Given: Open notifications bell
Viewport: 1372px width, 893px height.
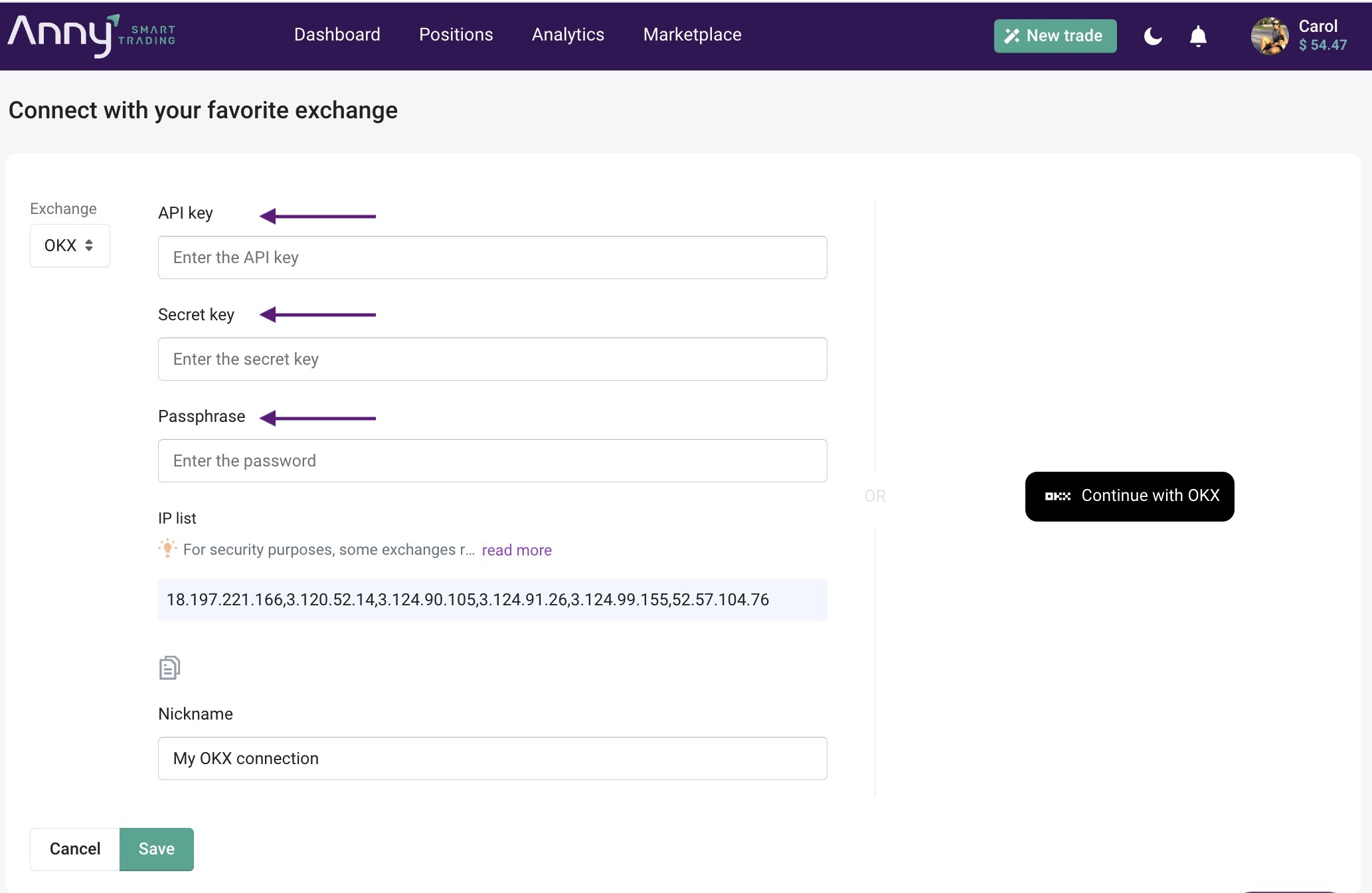Looking at the screenshot, I should click(x=1198, y=36).
